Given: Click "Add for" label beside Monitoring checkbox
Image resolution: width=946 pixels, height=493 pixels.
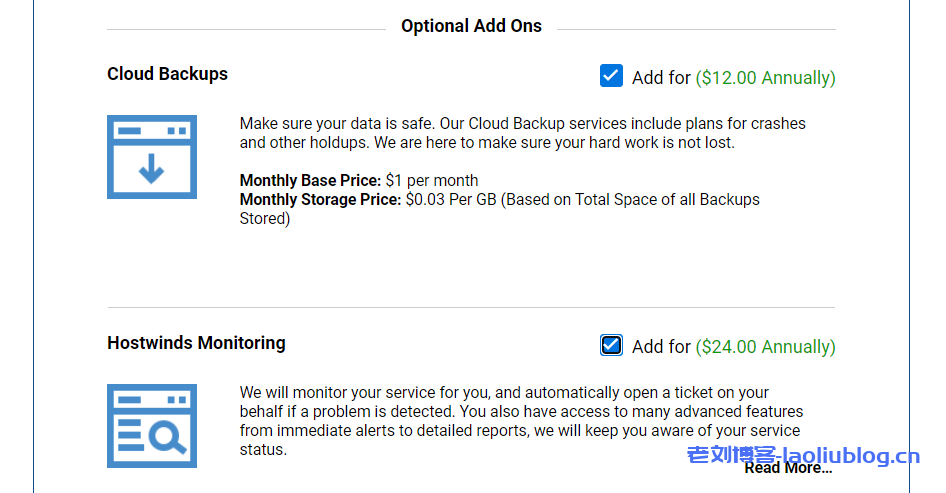Looking at the screenshot, I should (x=661, y=347).
